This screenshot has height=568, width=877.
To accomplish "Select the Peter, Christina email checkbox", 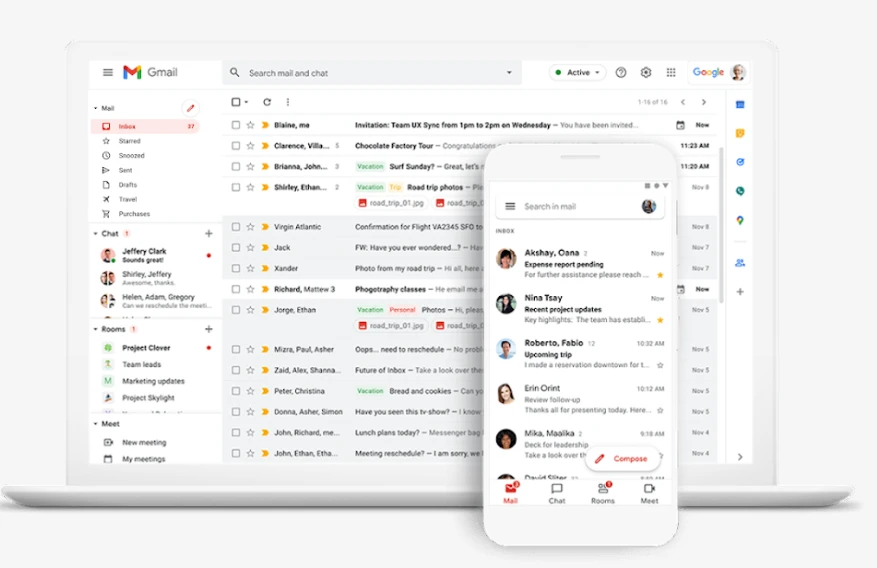I will pos(236,391).
